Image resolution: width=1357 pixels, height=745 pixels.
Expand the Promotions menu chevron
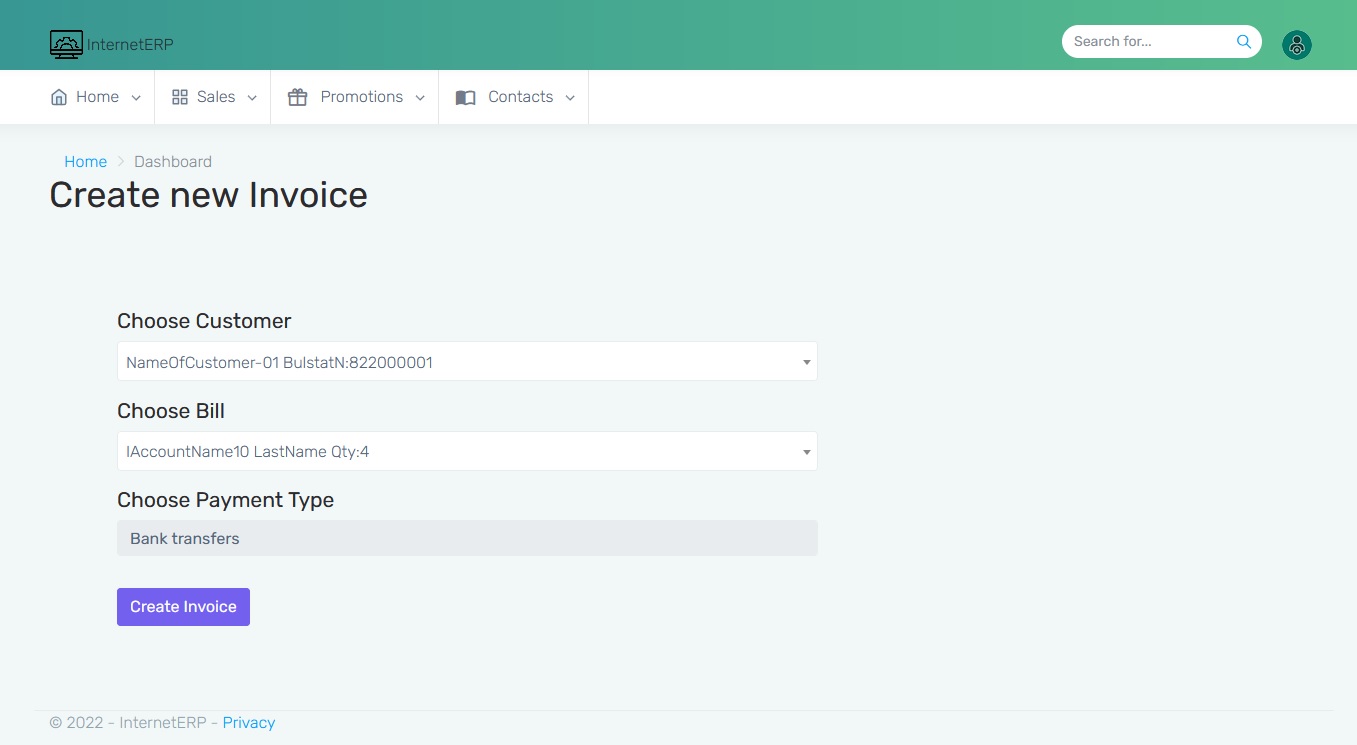pos(420,98)
